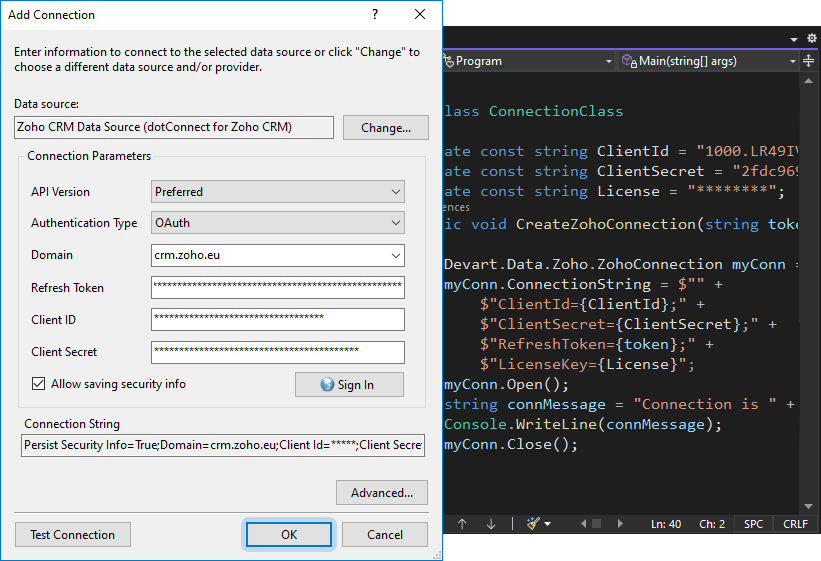The image size is (821, 561).
Task: Click the Cancel button
Action: pos(385,534)
